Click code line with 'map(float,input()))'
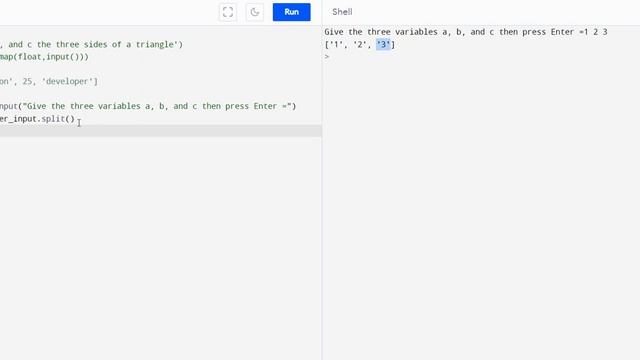The height and width of the screenshot is (360, 640). click(x=44, y=57)
